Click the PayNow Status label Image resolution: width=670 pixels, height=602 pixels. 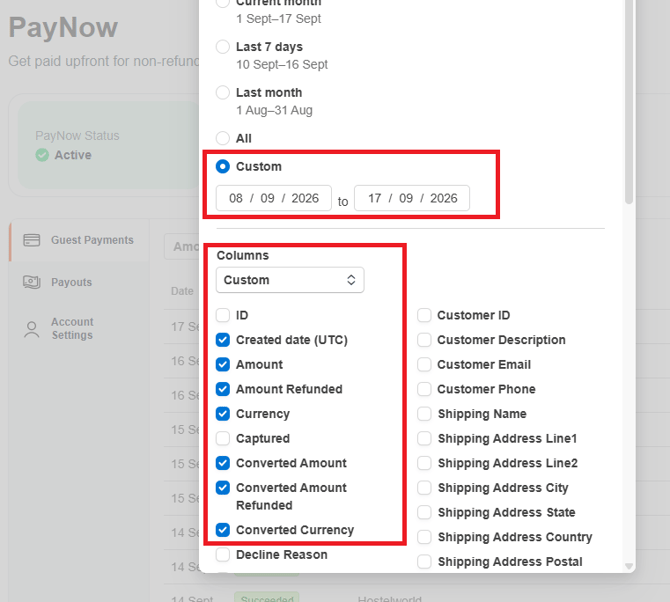[x=77, y=135]
